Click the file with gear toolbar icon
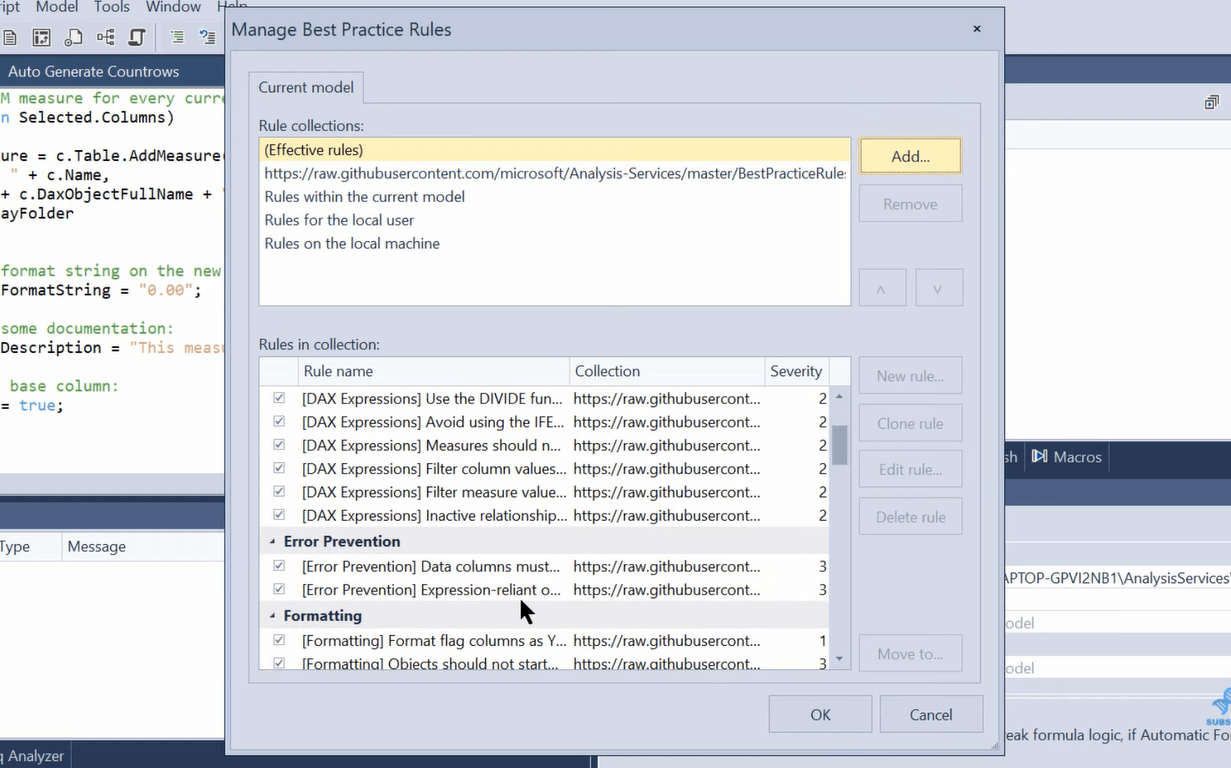Viewport: 1231px width, 768px height. pos(73,38)
